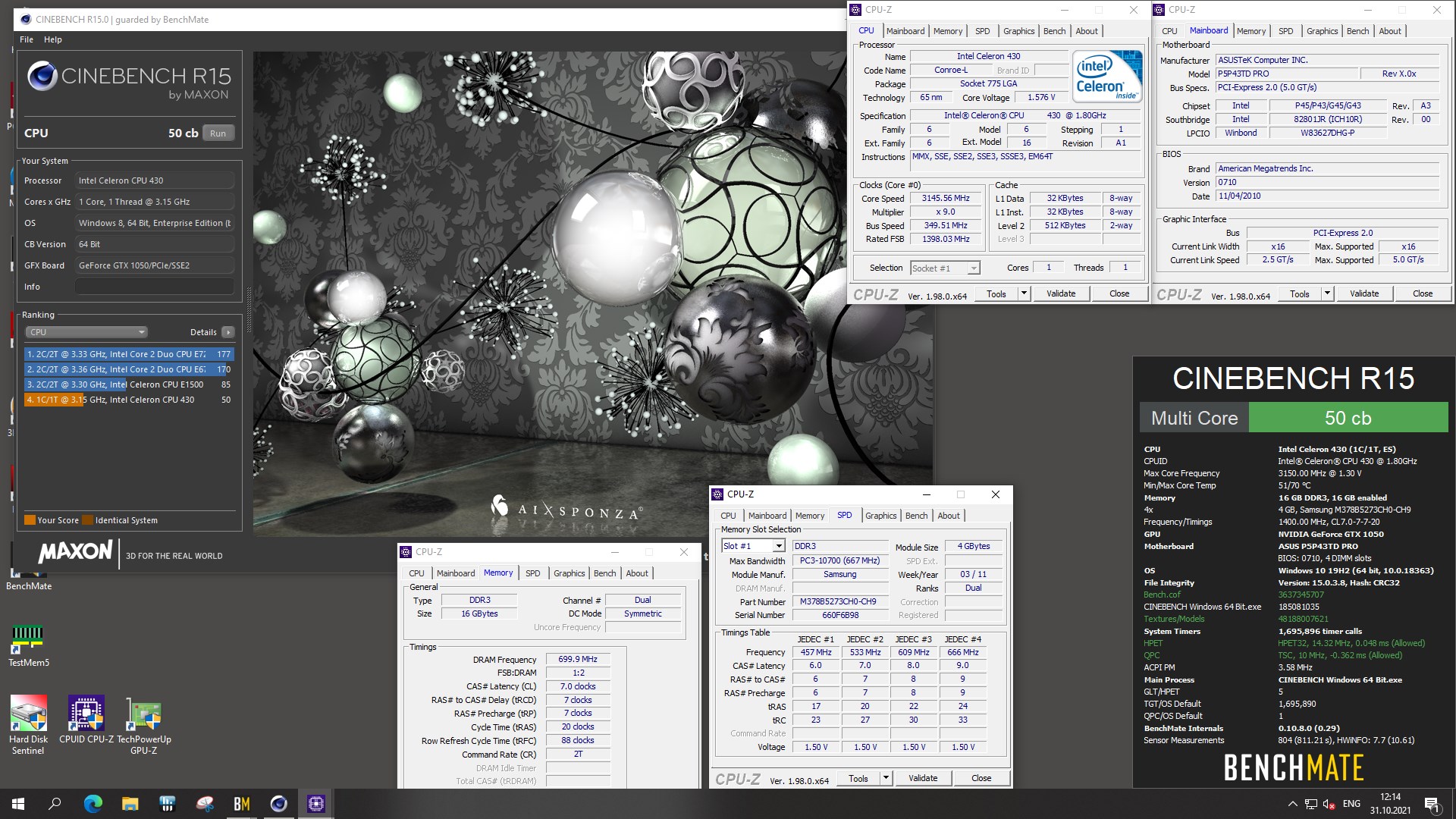
Task: Click Validate in CPU-Z SPD window
Action: 923,778
